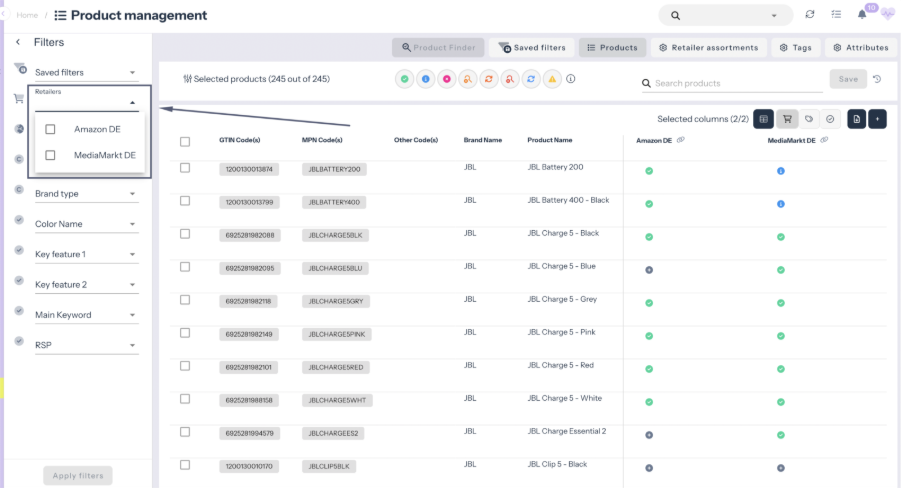Select the shopping cart column view icon
This screenshot has height=489, width=901.
[x=787, y=119]
